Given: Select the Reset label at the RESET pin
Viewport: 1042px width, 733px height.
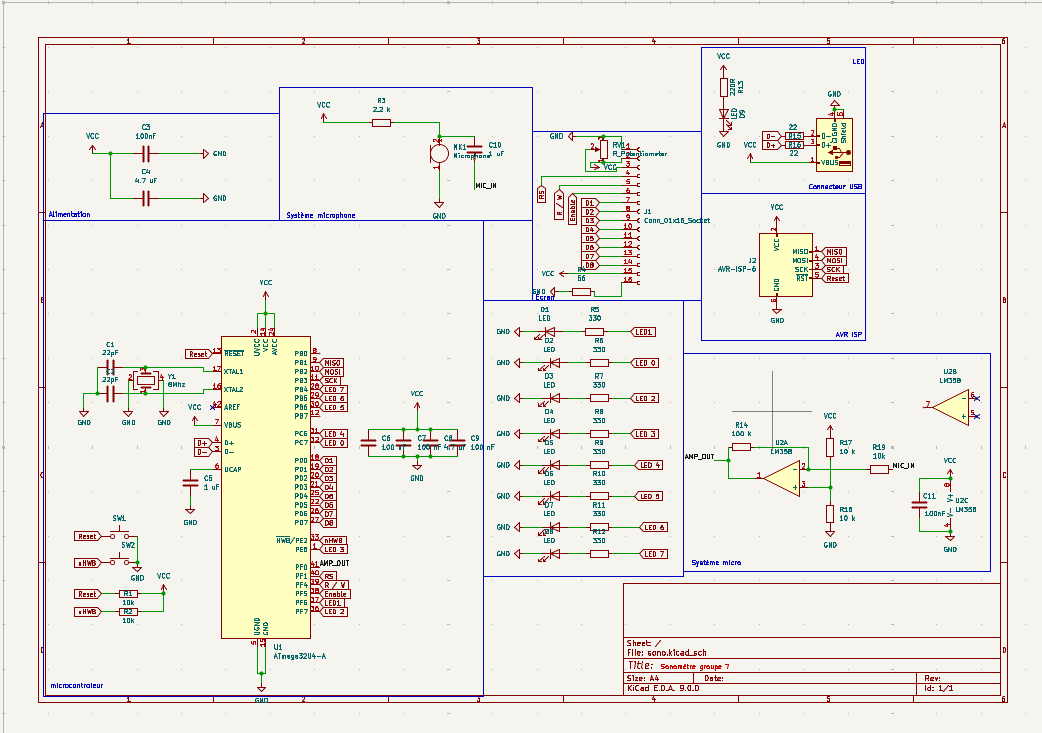Looking at the screenshot, I should tap(198, 354).
